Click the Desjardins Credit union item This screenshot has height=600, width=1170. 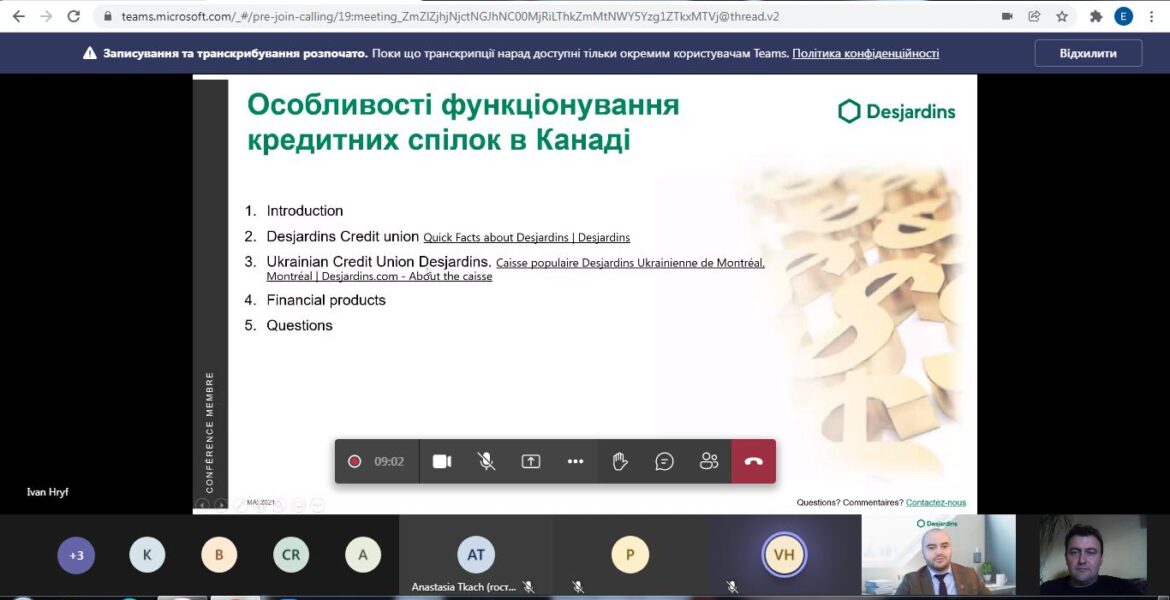[x=342, y=237]
